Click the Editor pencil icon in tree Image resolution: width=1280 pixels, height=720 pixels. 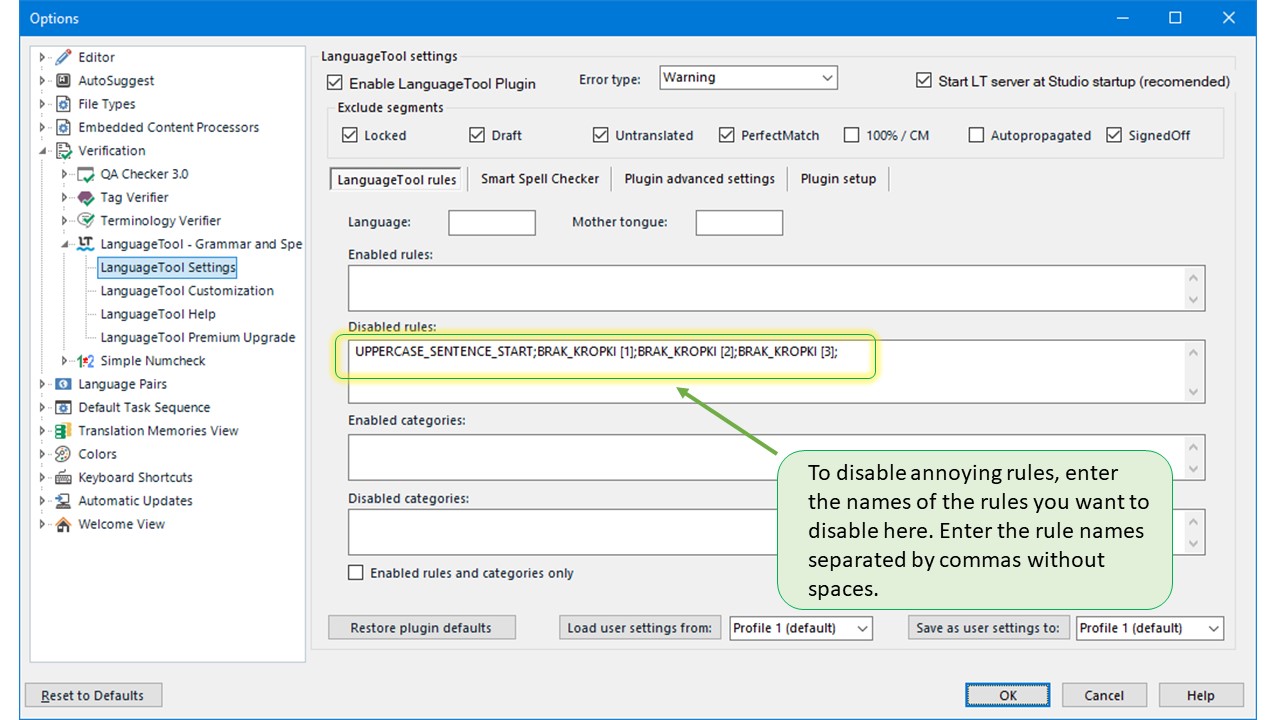point(63,57)
